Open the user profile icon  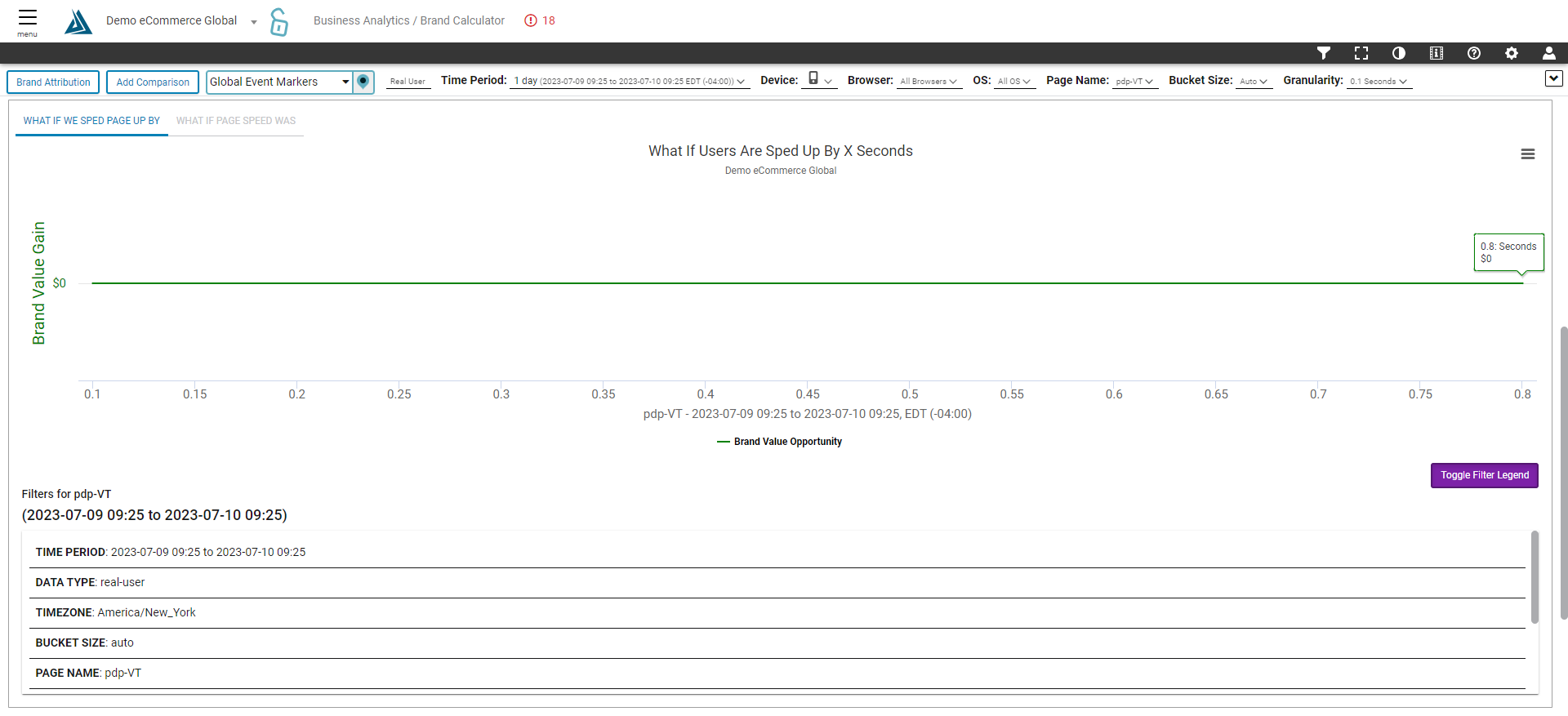pyautogui.click(x=1548, y=53)
